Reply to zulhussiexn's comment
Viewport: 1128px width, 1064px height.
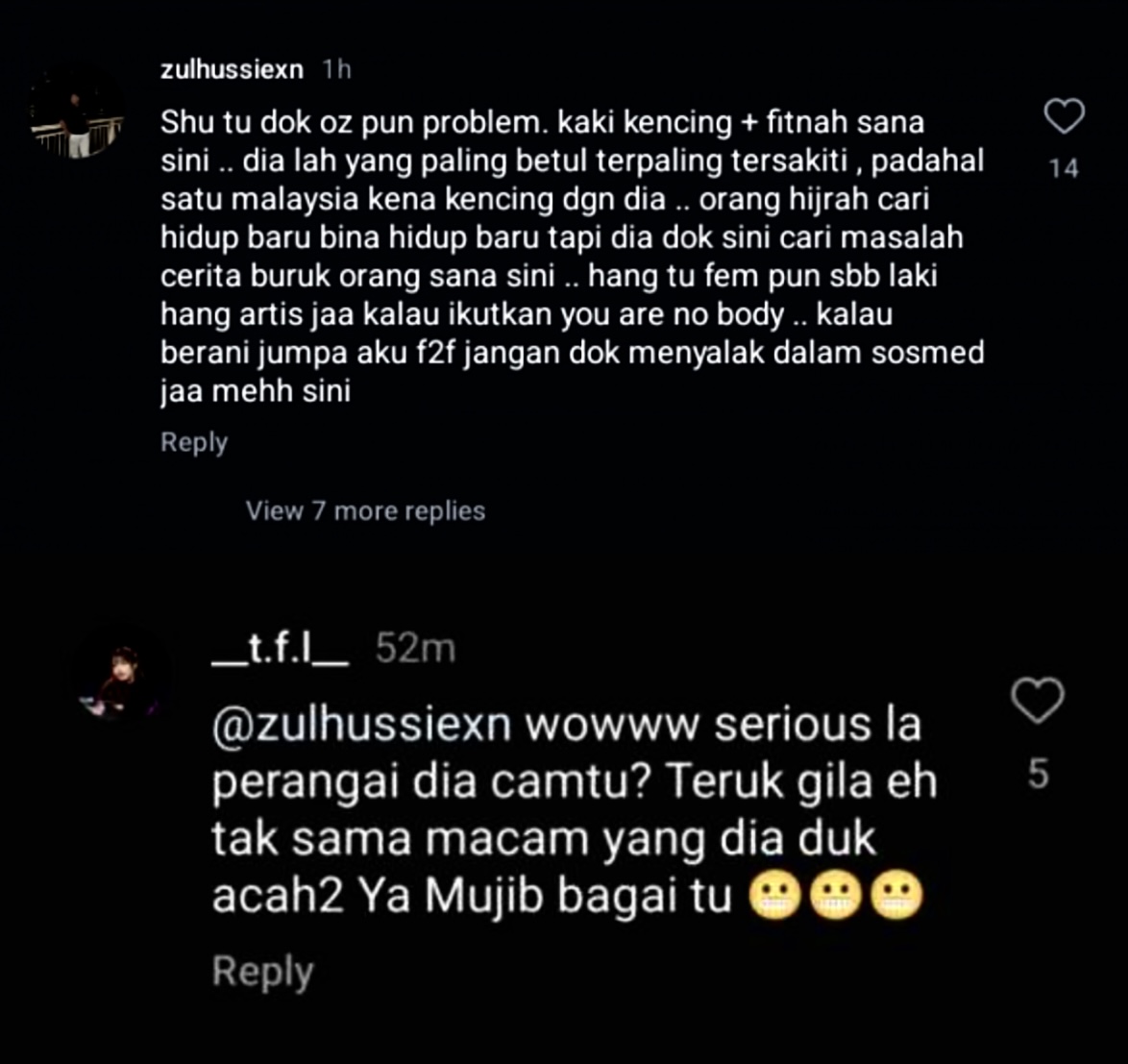pos(194,442)
